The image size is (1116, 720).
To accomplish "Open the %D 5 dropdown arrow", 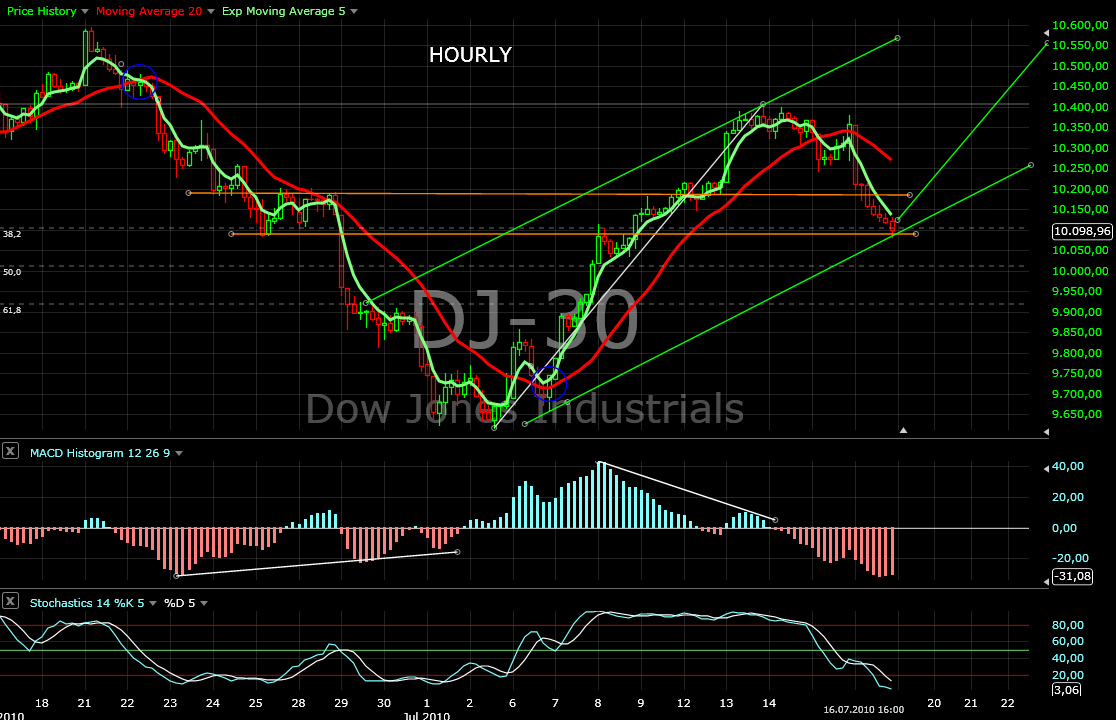I will [x=204, y=603].
